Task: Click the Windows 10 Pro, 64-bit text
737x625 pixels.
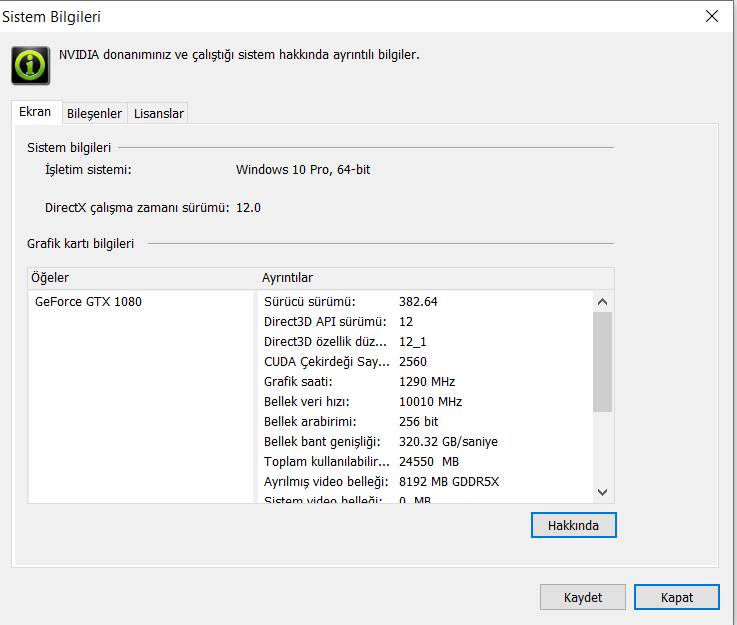Action: tap(303, 170)
